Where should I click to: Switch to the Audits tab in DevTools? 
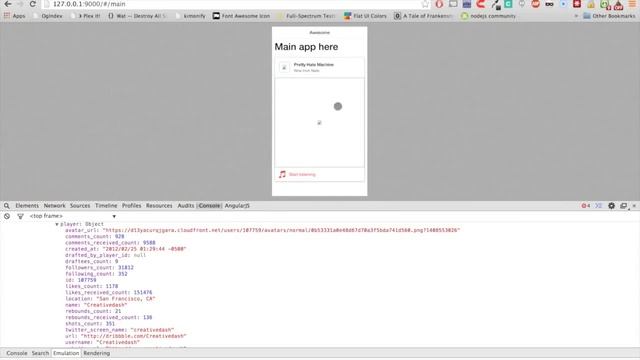coord(186,206)
